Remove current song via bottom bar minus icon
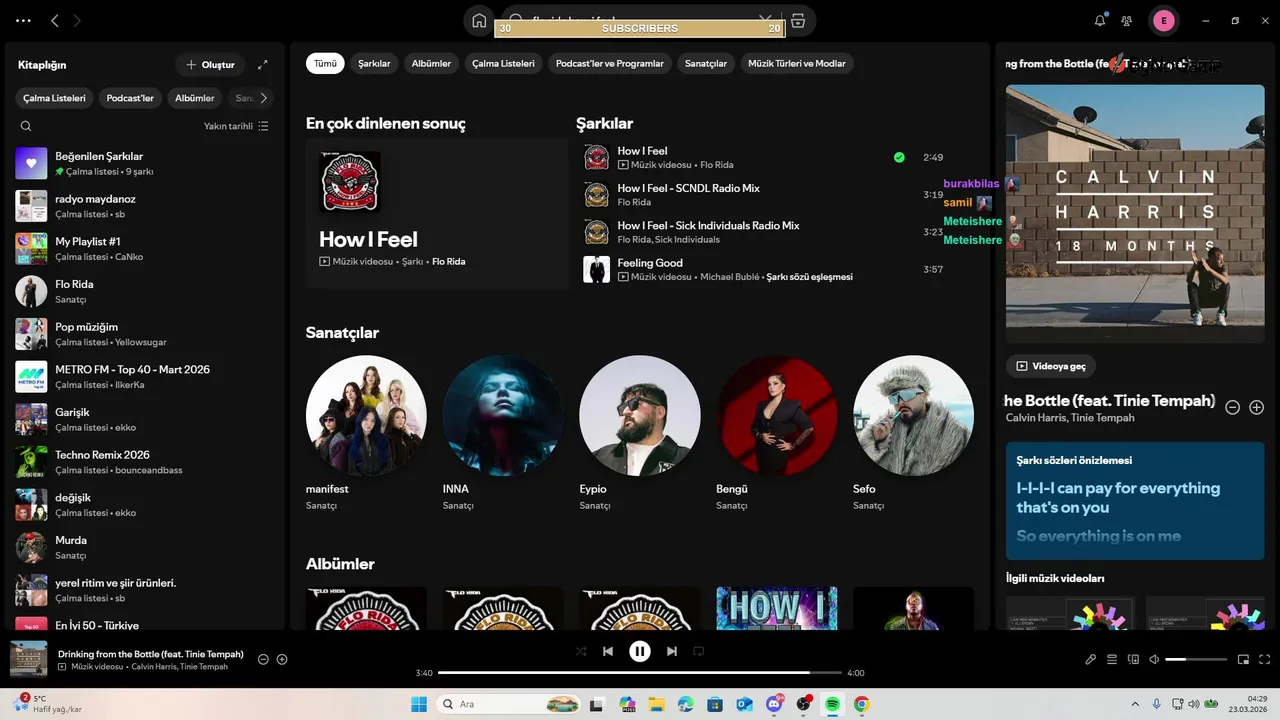Screen dimensions: 1280x720 [x=263, y=659]
